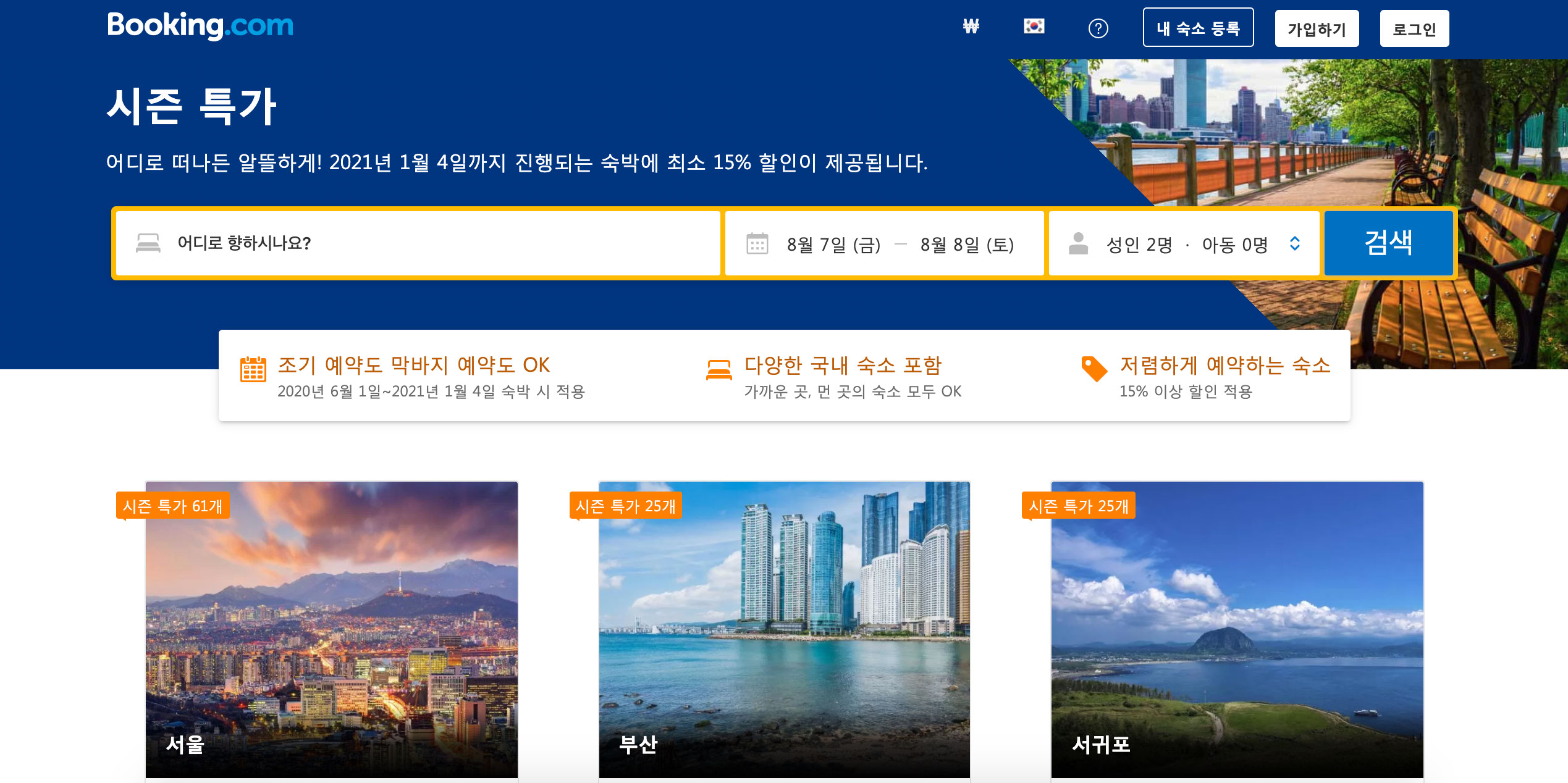Click 가입하기 sign-up button
1568x783 pixels.
pyautogui.click(x=1317, y=29)
